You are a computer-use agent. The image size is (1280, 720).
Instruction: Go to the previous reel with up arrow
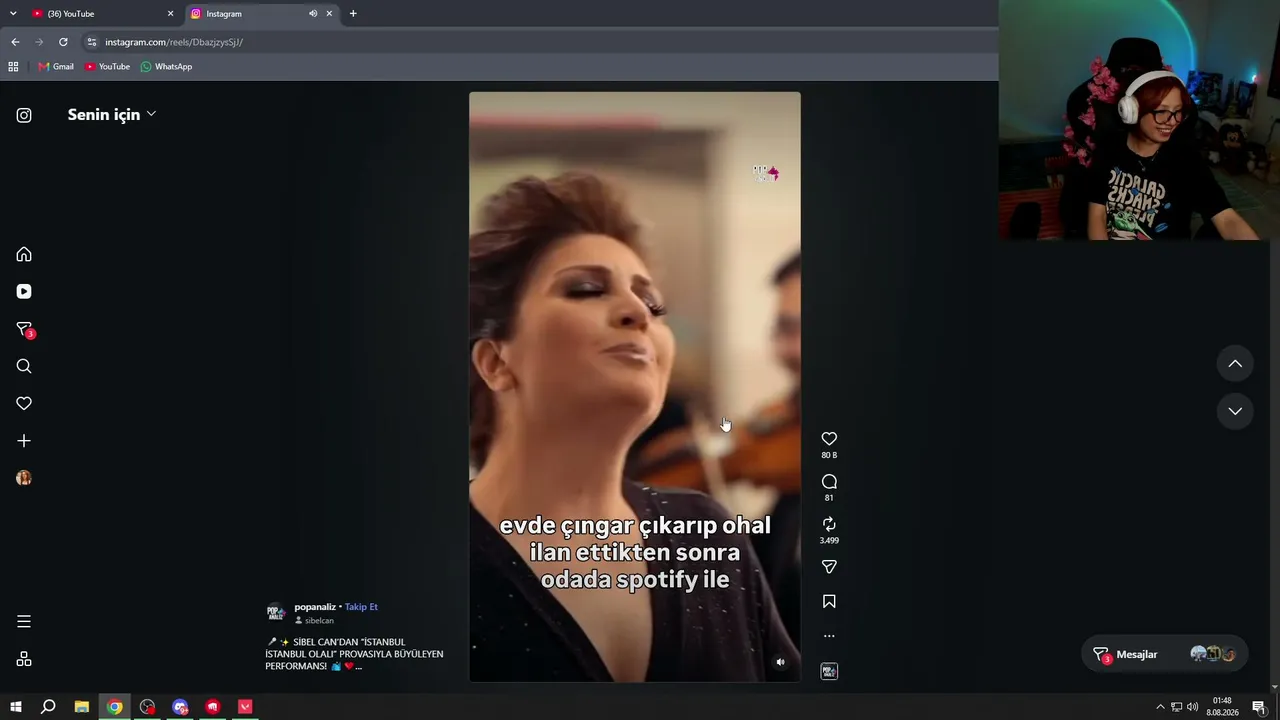point(1235,364)
